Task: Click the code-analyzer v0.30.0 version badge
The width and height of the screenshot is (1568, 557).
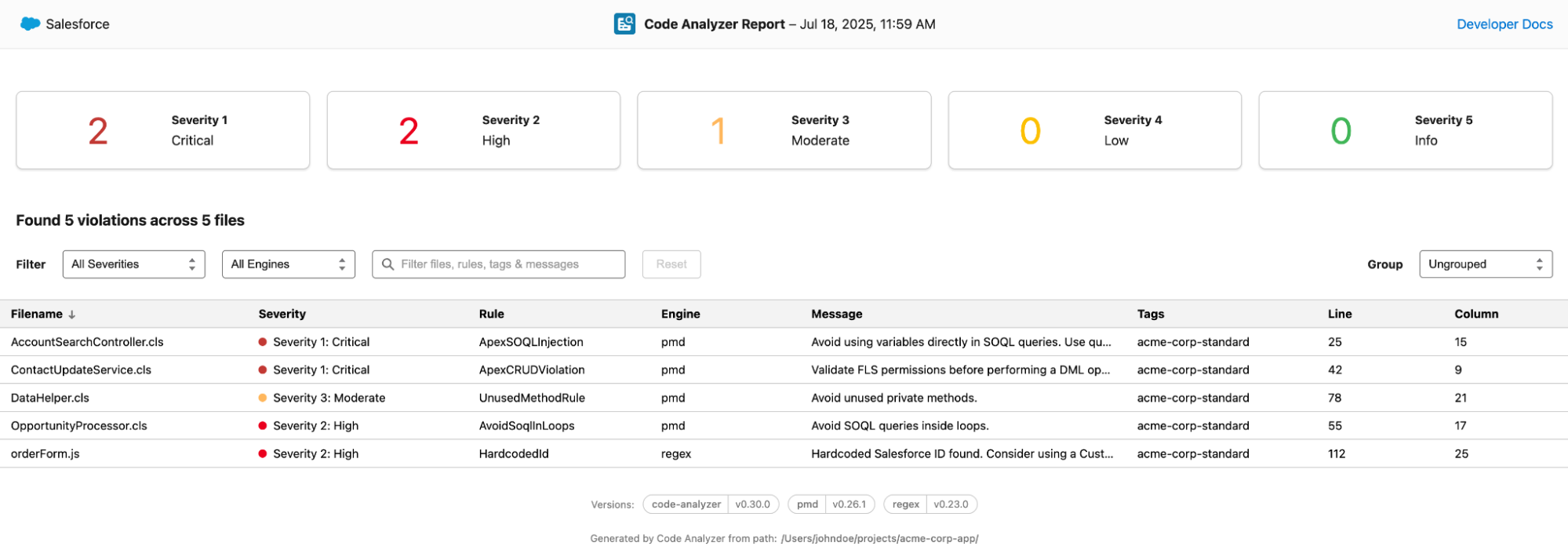Action: [711, 504]
